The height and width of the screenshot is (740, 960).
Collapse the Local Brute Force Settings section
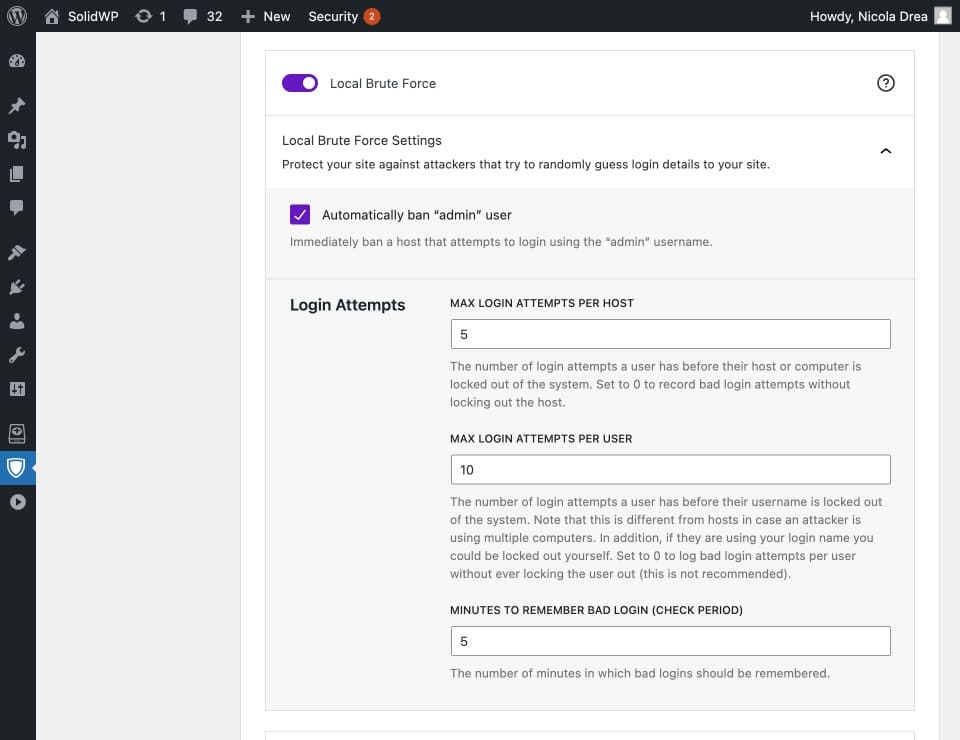click(x=885, y=151)
